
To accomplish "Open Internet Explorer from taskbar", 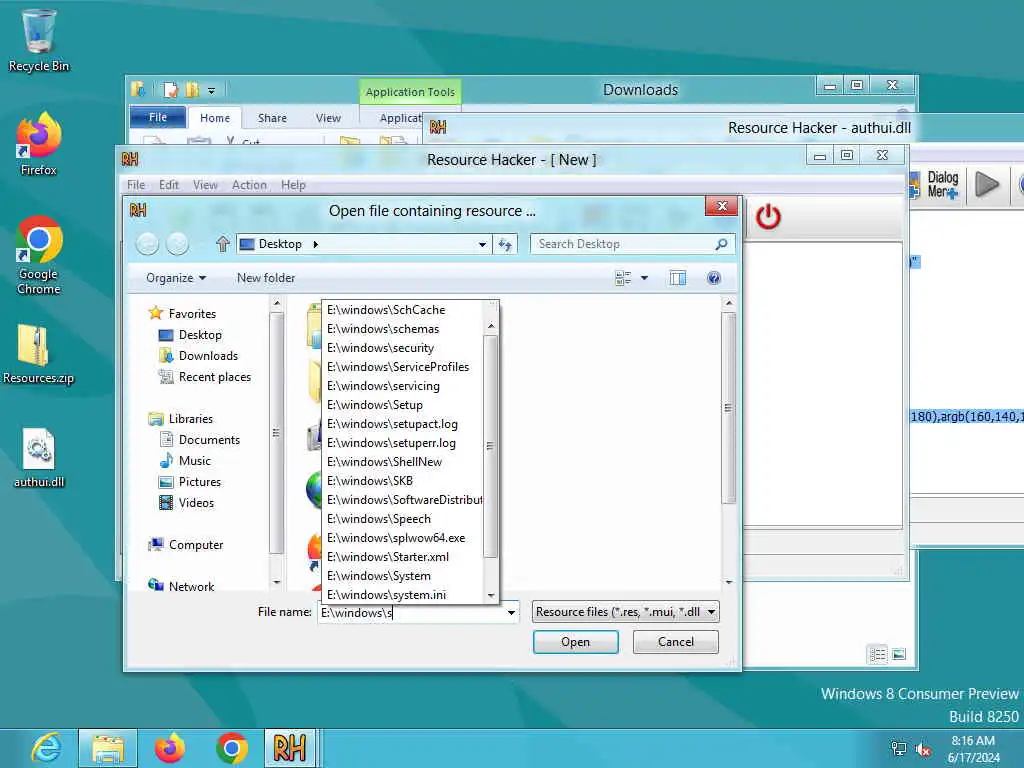I will tap(46, 748).
